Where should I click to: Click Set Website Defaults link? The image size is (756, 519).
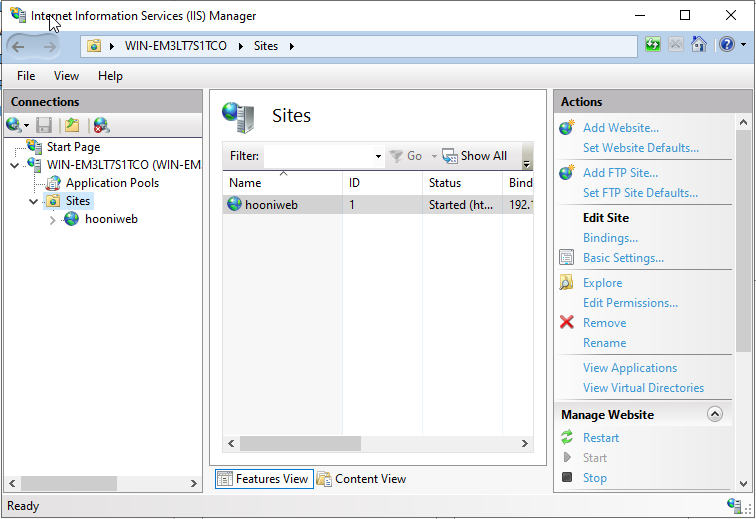tap(641, 148)
